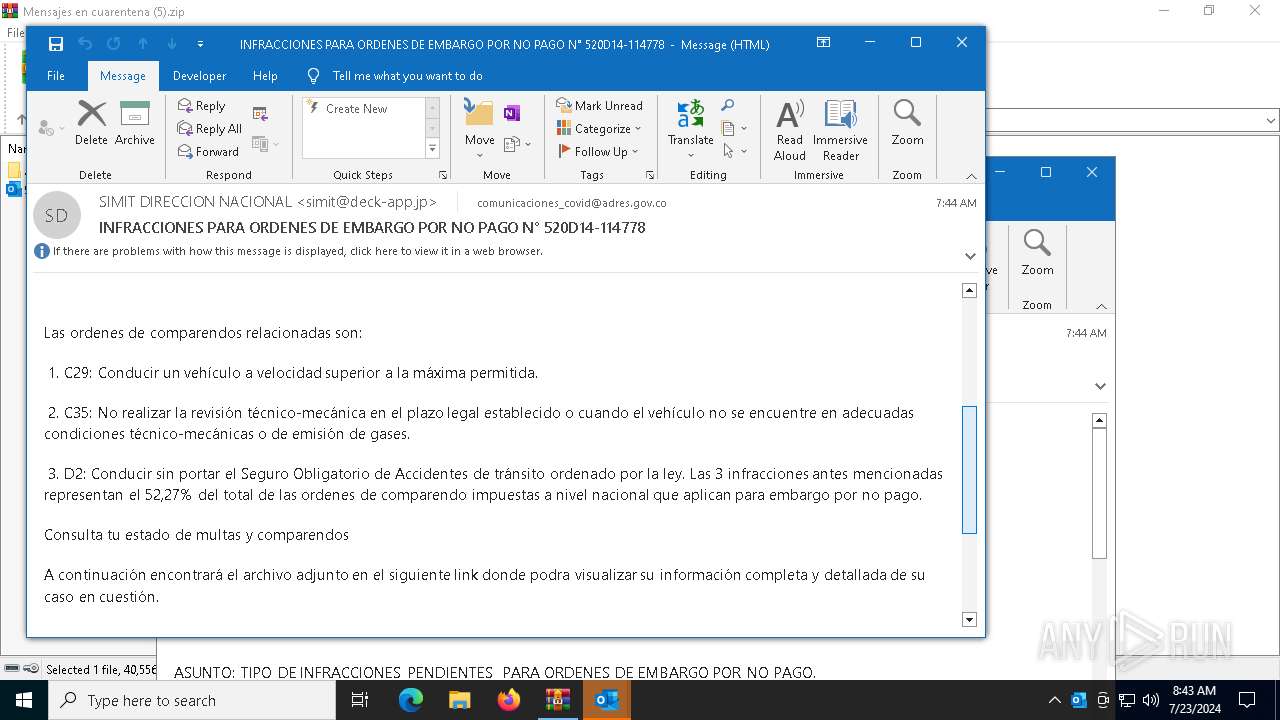Send the message to OneNote
This screenshot has height=720, width=1280.
(512, 113)
